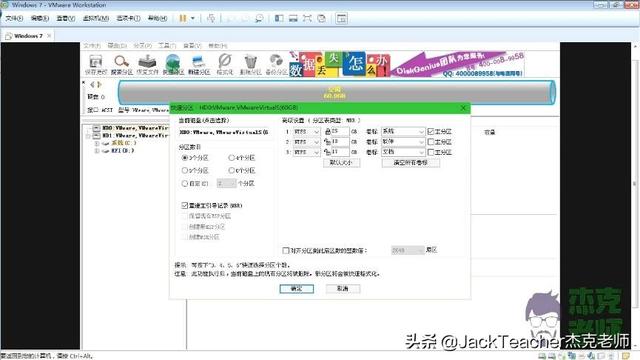Viewport: 640px width, 360px height.
Task: Open the first partition file system dropdown
Action: point(307,131)
